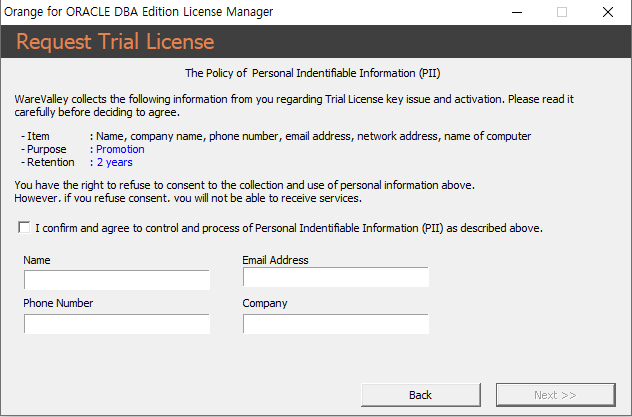Close the License Manager window

(x=608, y=12)
